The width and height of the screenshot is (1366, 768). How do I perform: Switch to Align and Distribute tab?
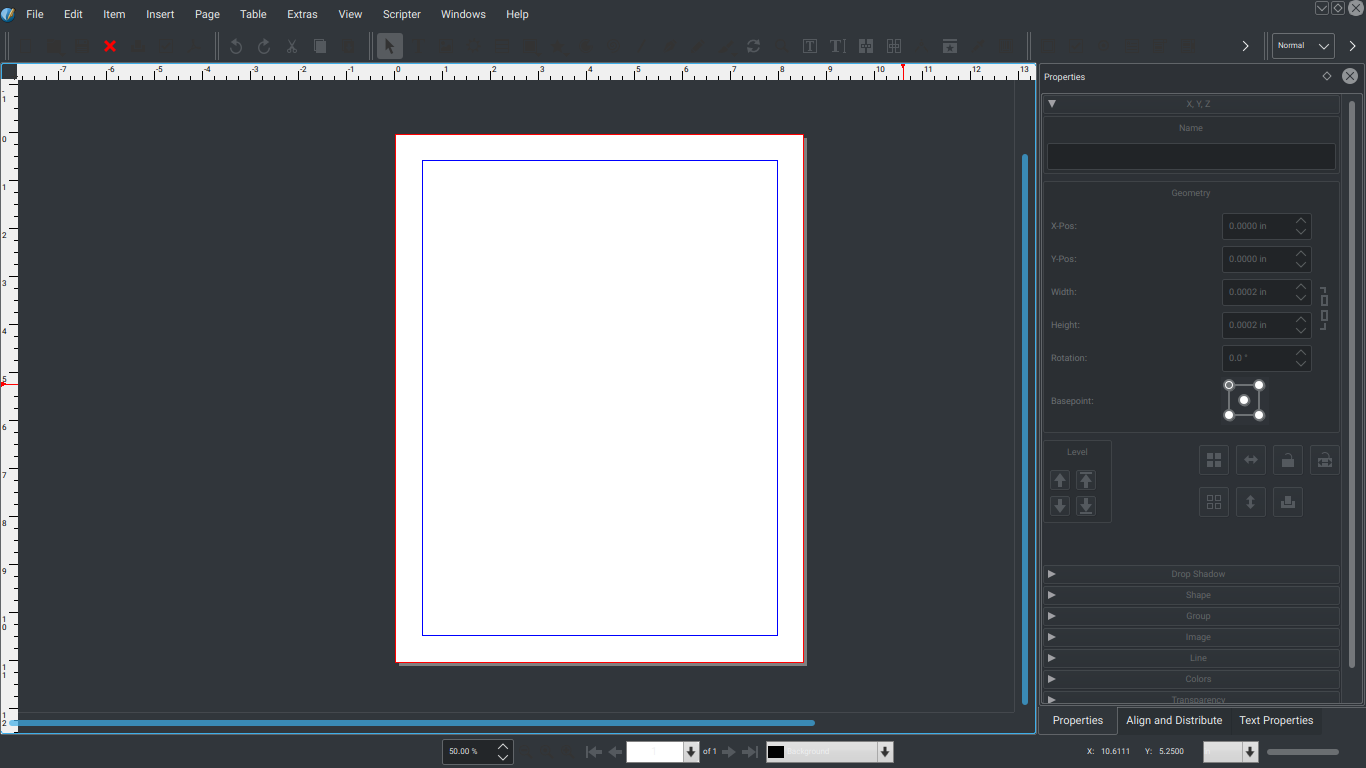coord(1174,720)
